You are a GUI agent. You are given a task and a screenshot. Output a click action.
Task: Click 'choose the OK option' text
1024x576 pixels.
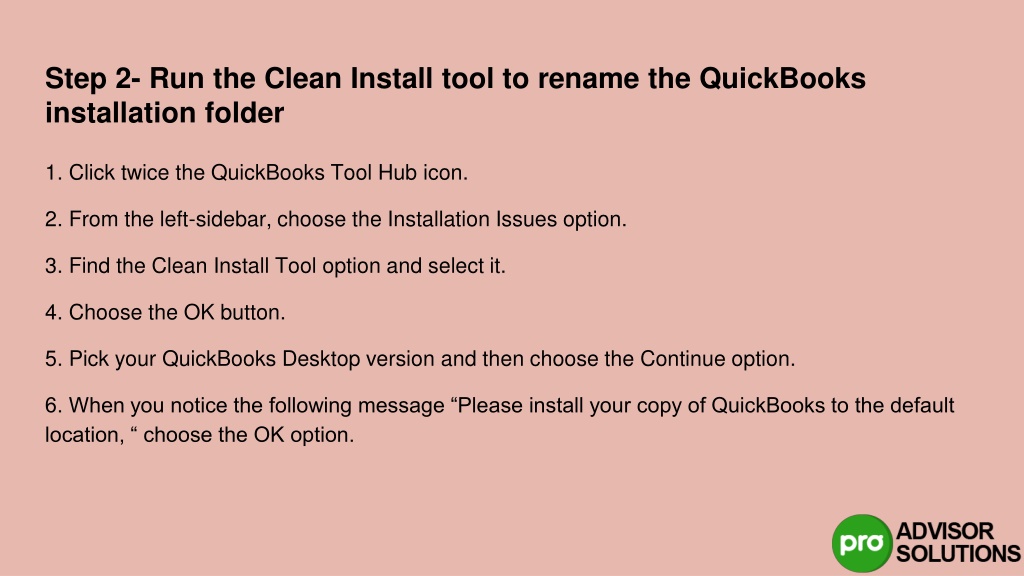(x=248, y=435)
